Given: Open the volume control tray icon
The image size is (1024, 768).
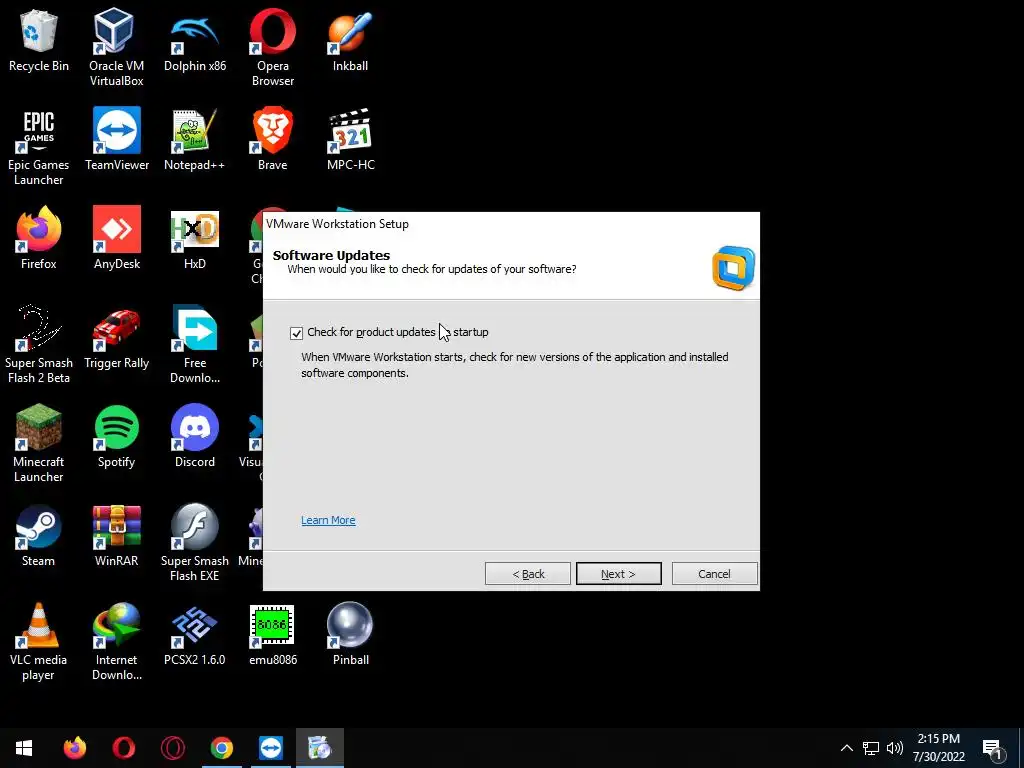Looking at the screenshot, I should (x=895, y=748).
